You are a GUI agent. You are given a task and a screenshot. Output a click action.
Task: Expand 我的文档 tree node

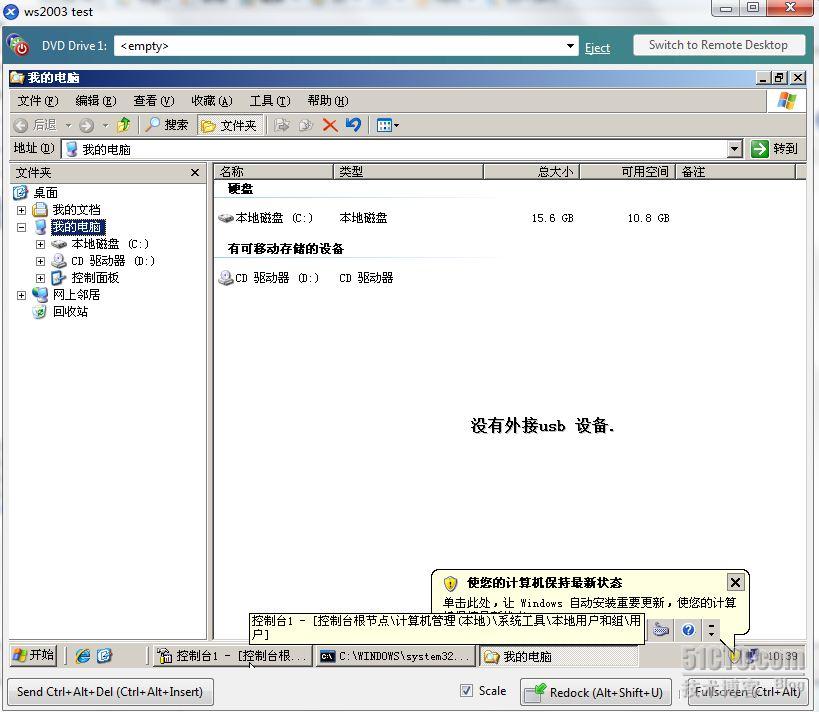[x=21, y=210]
